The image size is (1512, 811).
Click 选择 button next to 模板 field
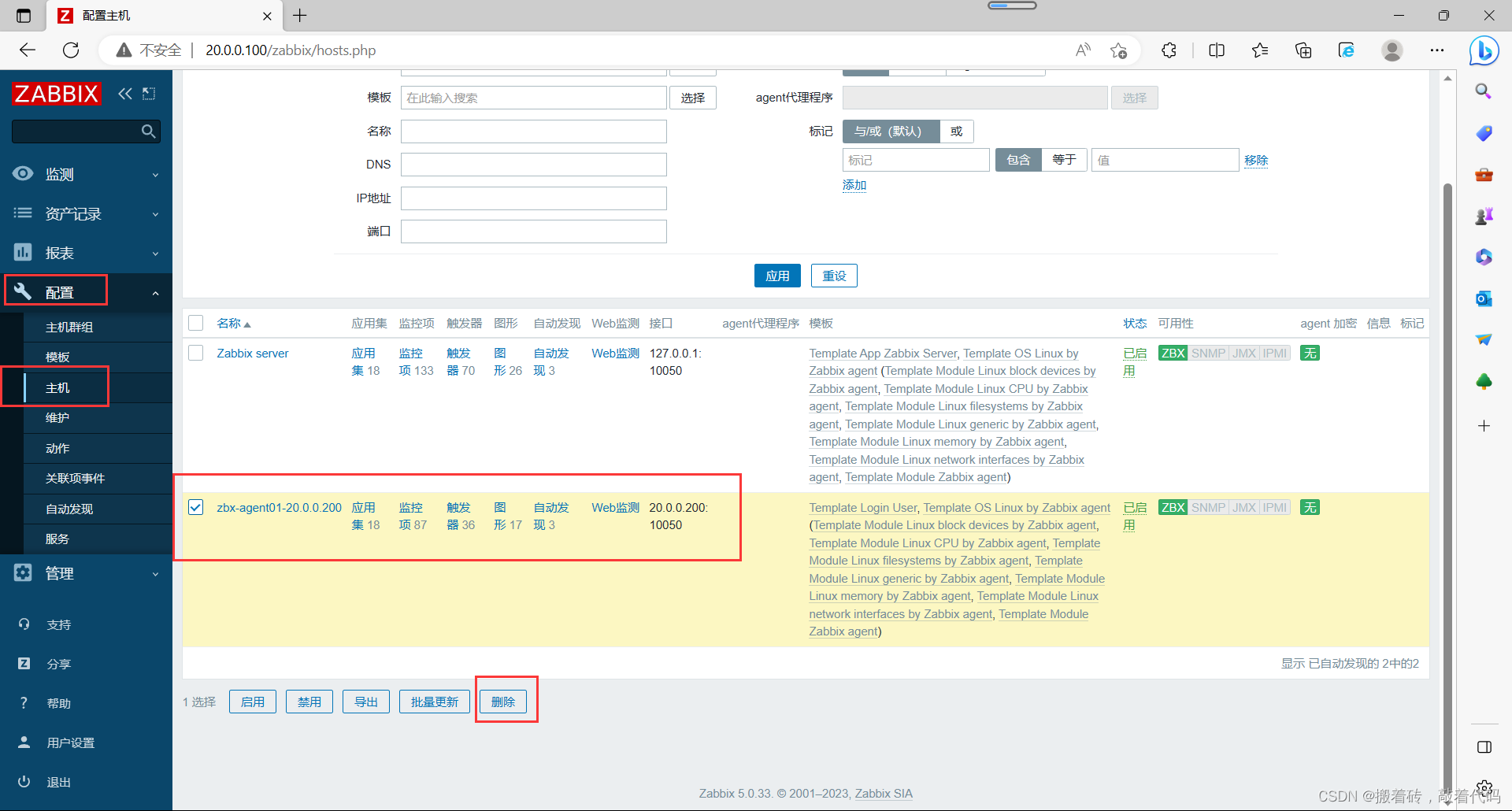pos(693,98)
